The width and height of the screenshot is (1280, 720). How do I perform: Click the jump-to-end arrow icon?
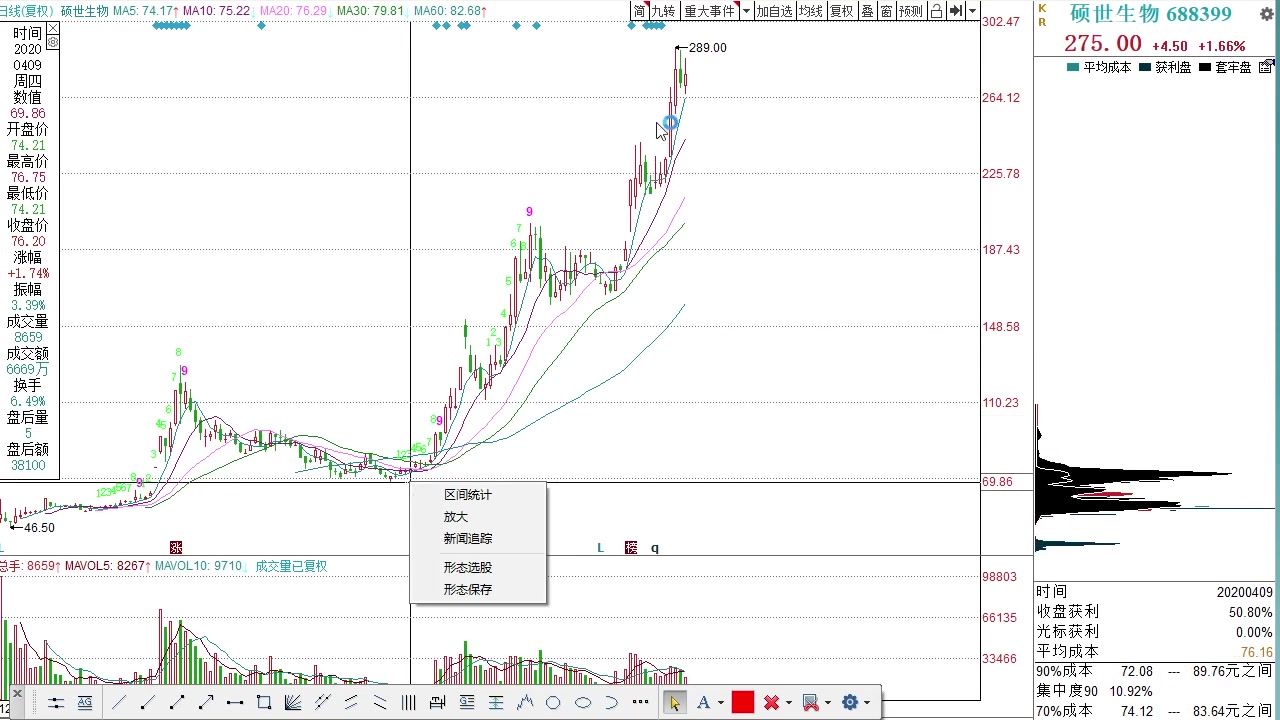[956, 11]
